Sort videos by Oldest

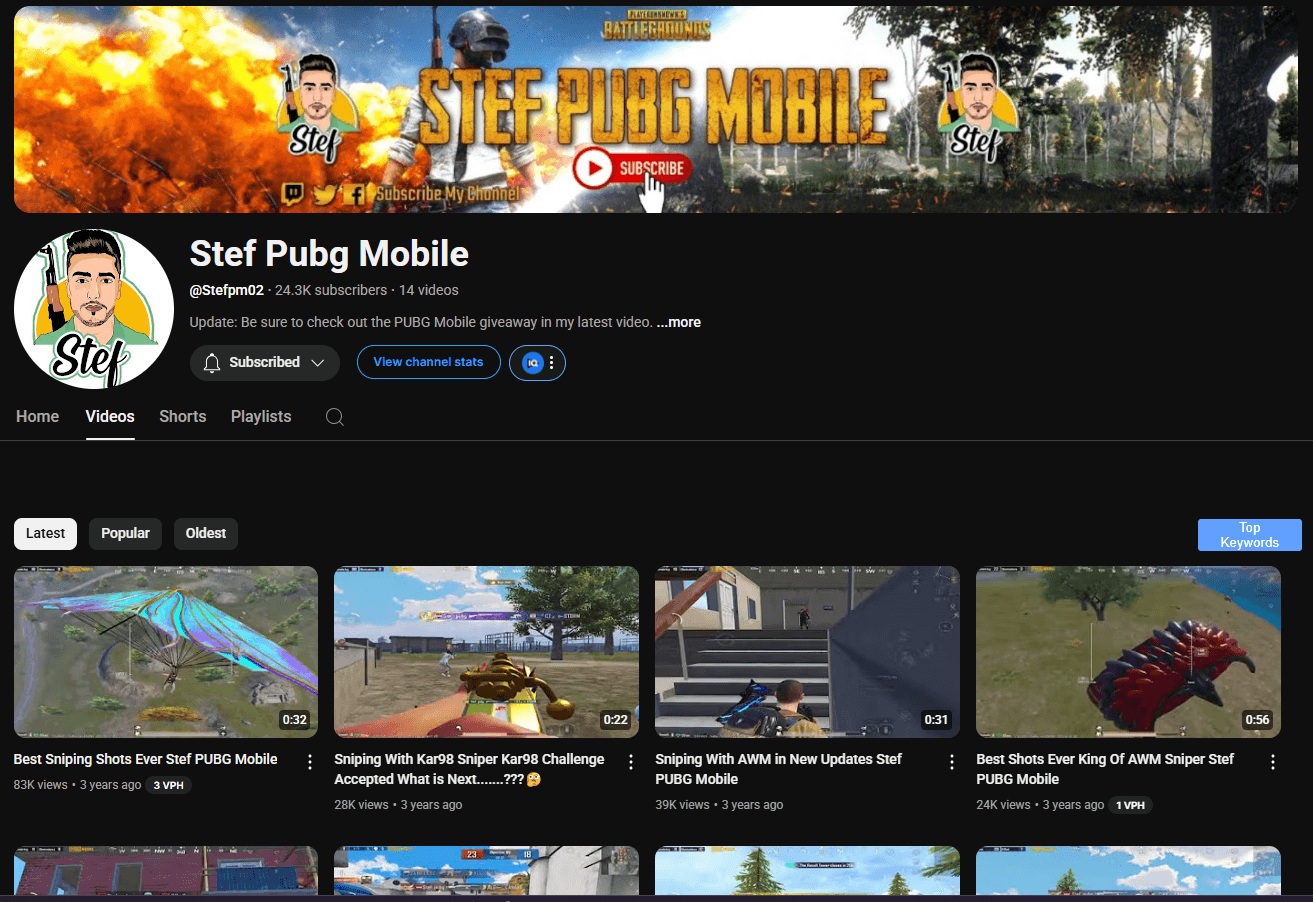click(206, 533)
